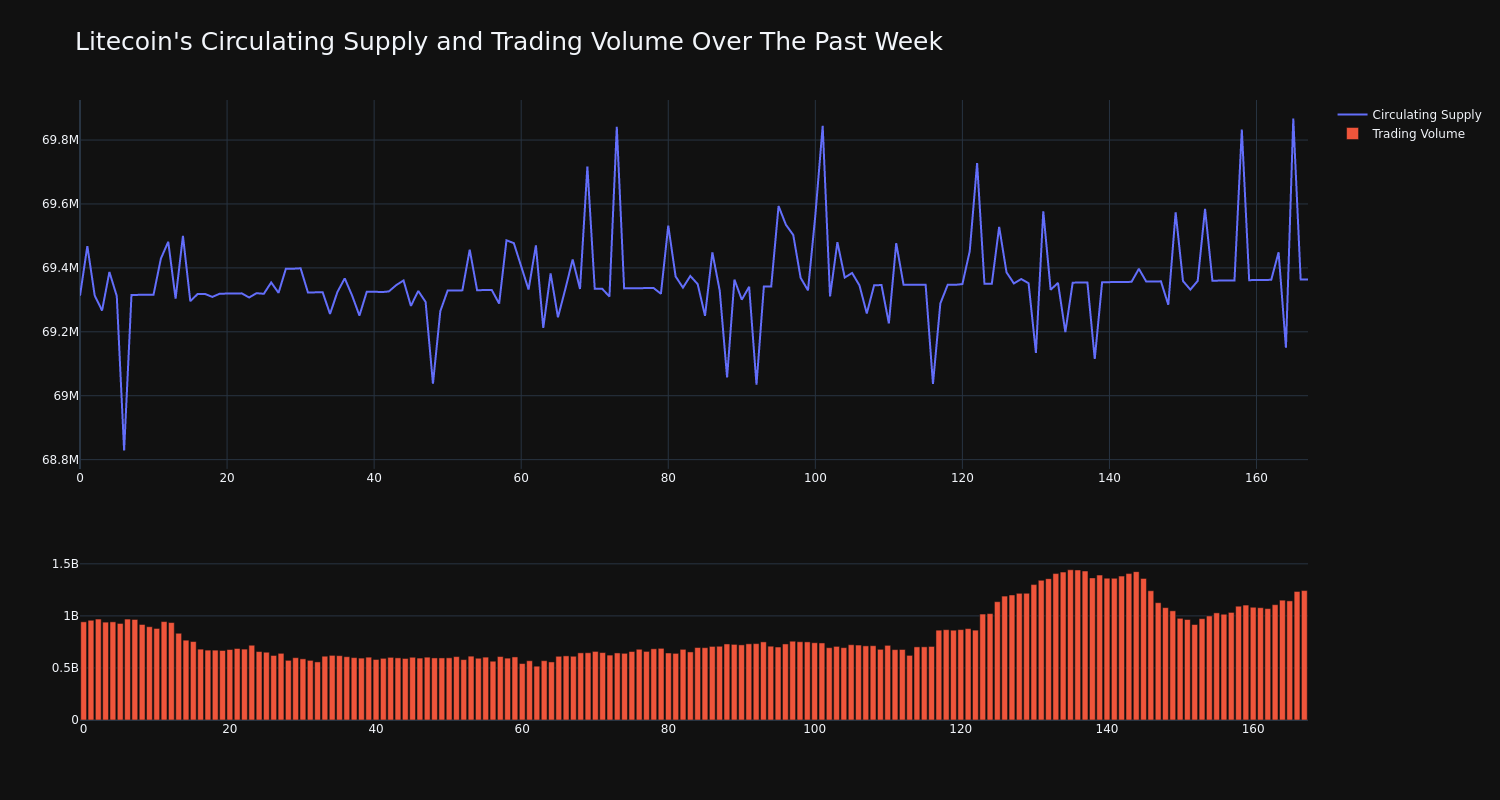Image resolution: width=1500 pixels, height=800 pixels.
Task: Click the 1.5B volume axis label
Action: [65, 564]
